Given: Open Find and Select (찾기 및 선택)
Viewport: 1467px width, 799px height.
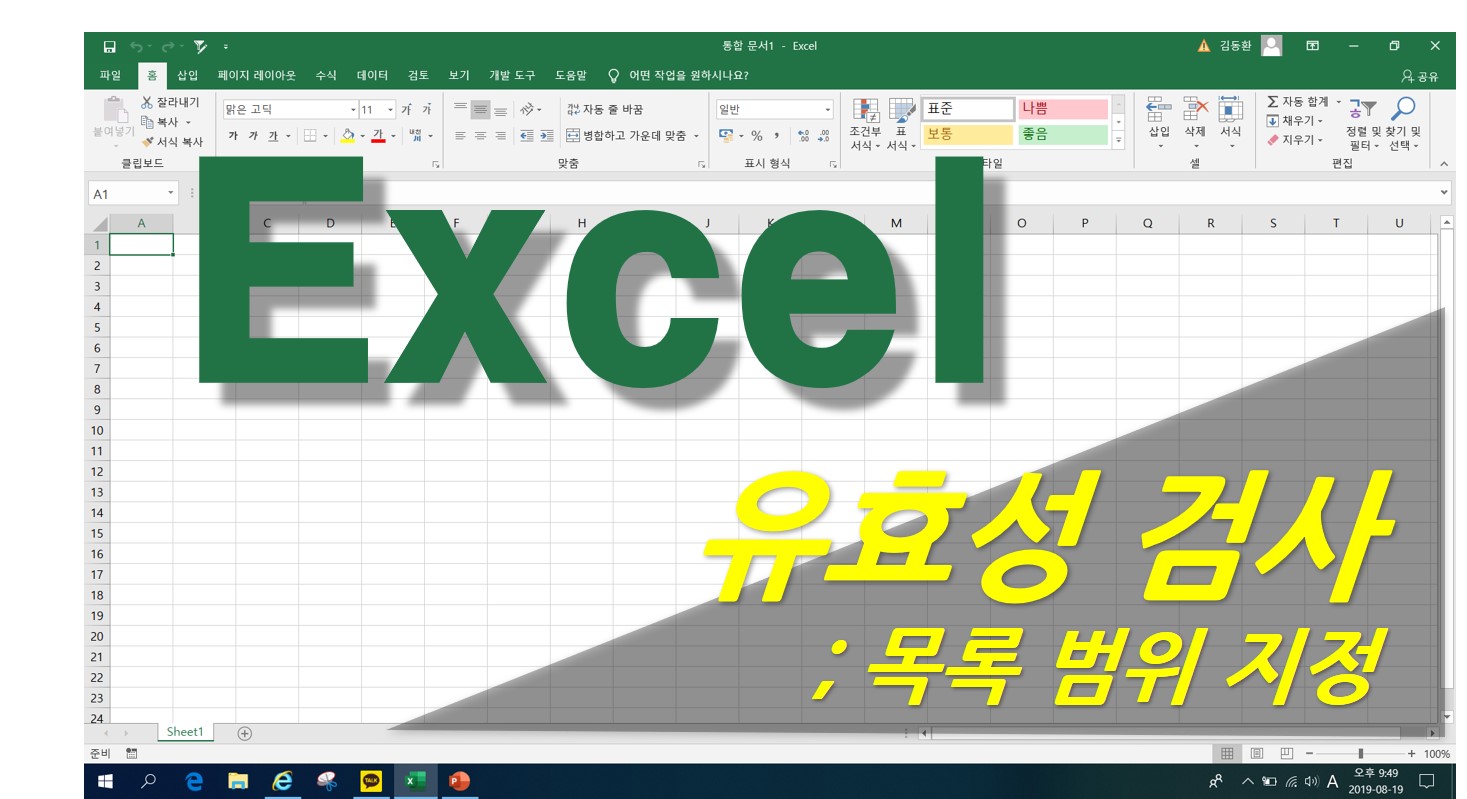Looking at the screenshot, I should point(1403,125).
